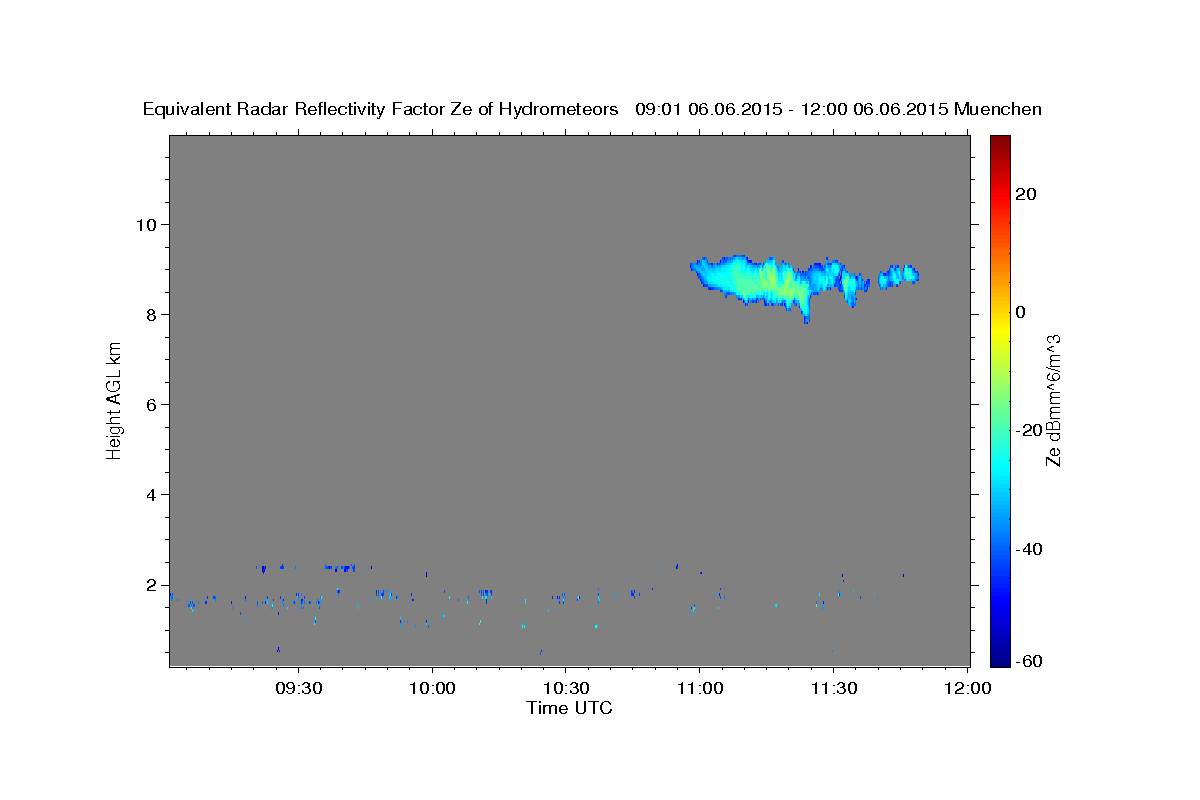The width and height of the screenshot is (1200, 800).
Task: Click the '10:00' time tick label
Action: (432, 688)
